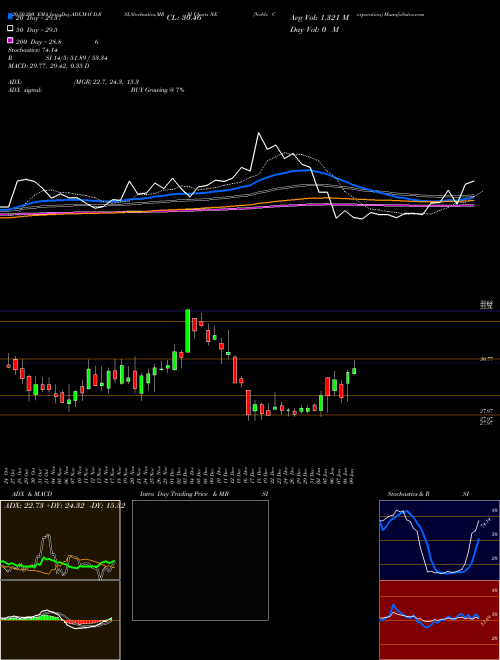Click the 'BUY Growing @ 7%' signal text

(x=157, y=90)
